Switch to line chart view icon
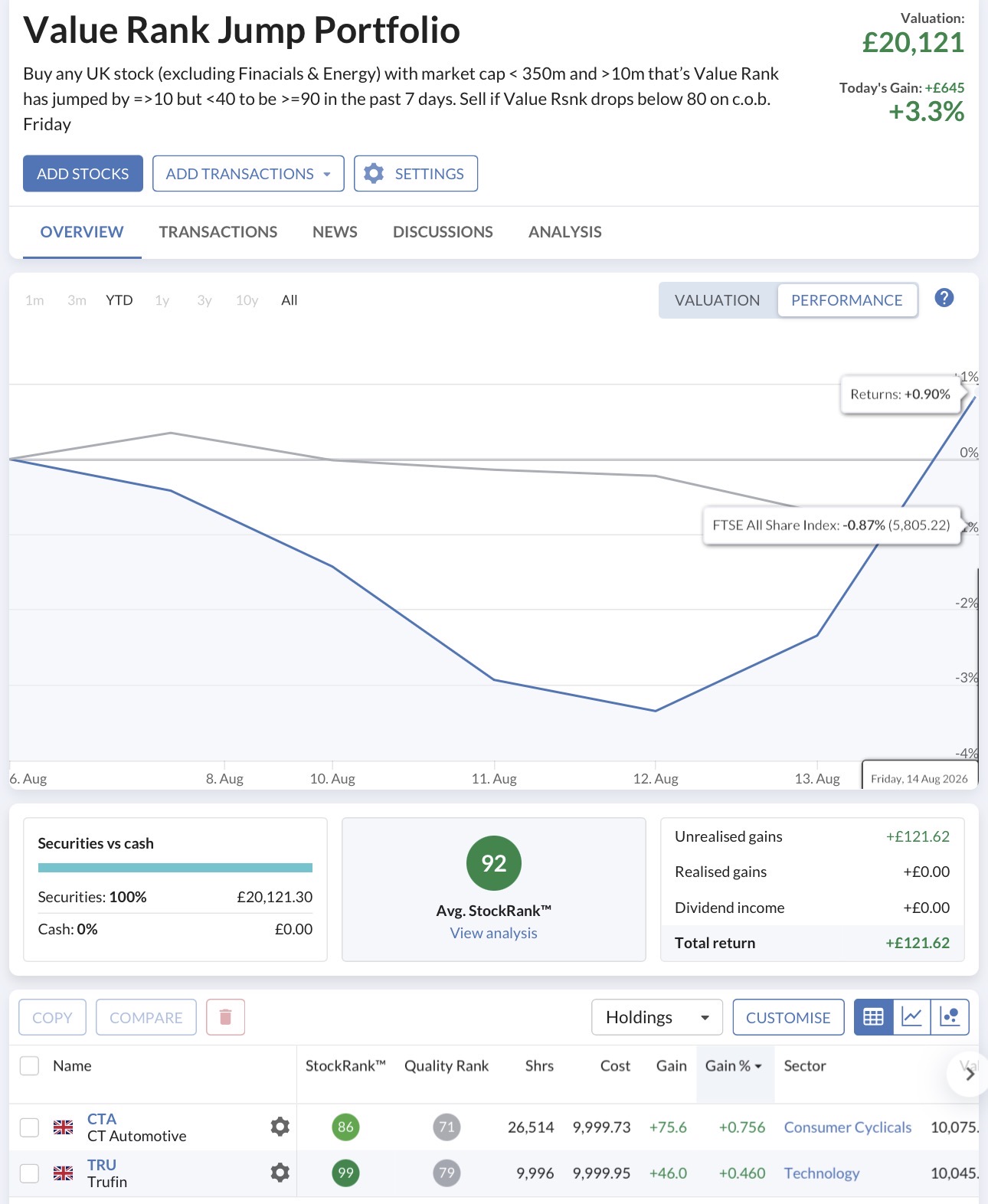 (912, 1017)
